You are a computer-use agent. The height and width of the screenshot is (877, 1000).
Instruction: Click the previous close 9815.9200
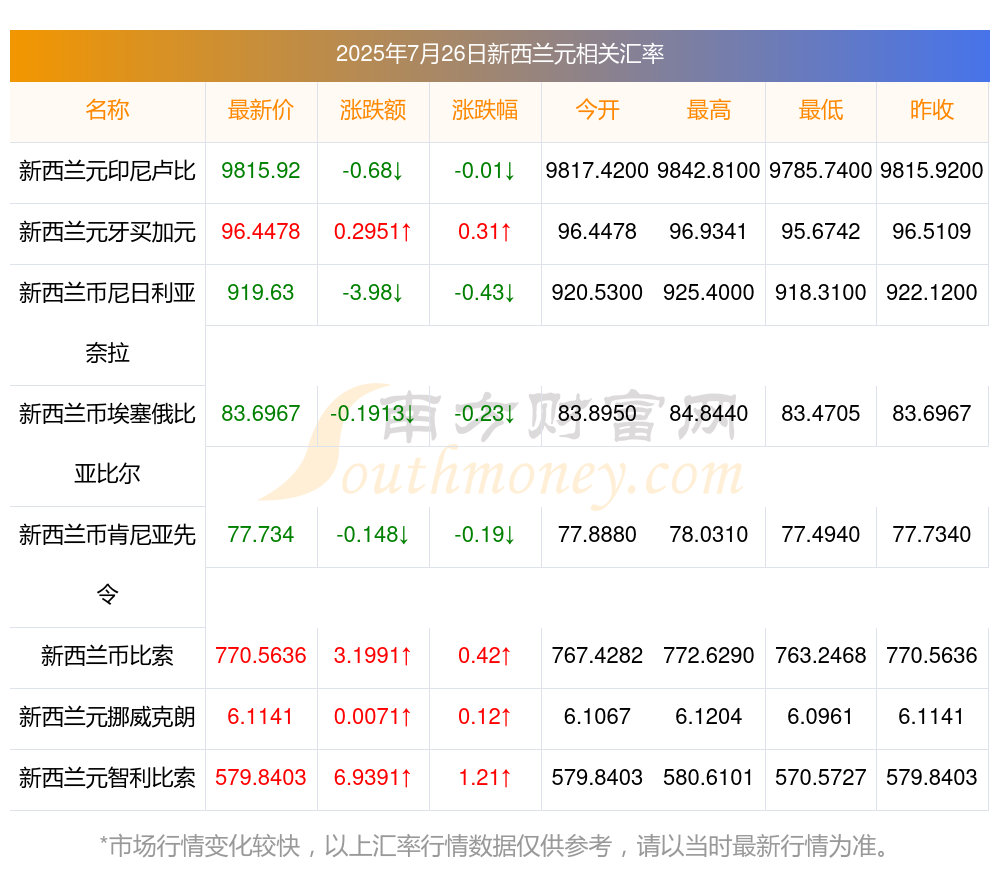coord(932,170)
